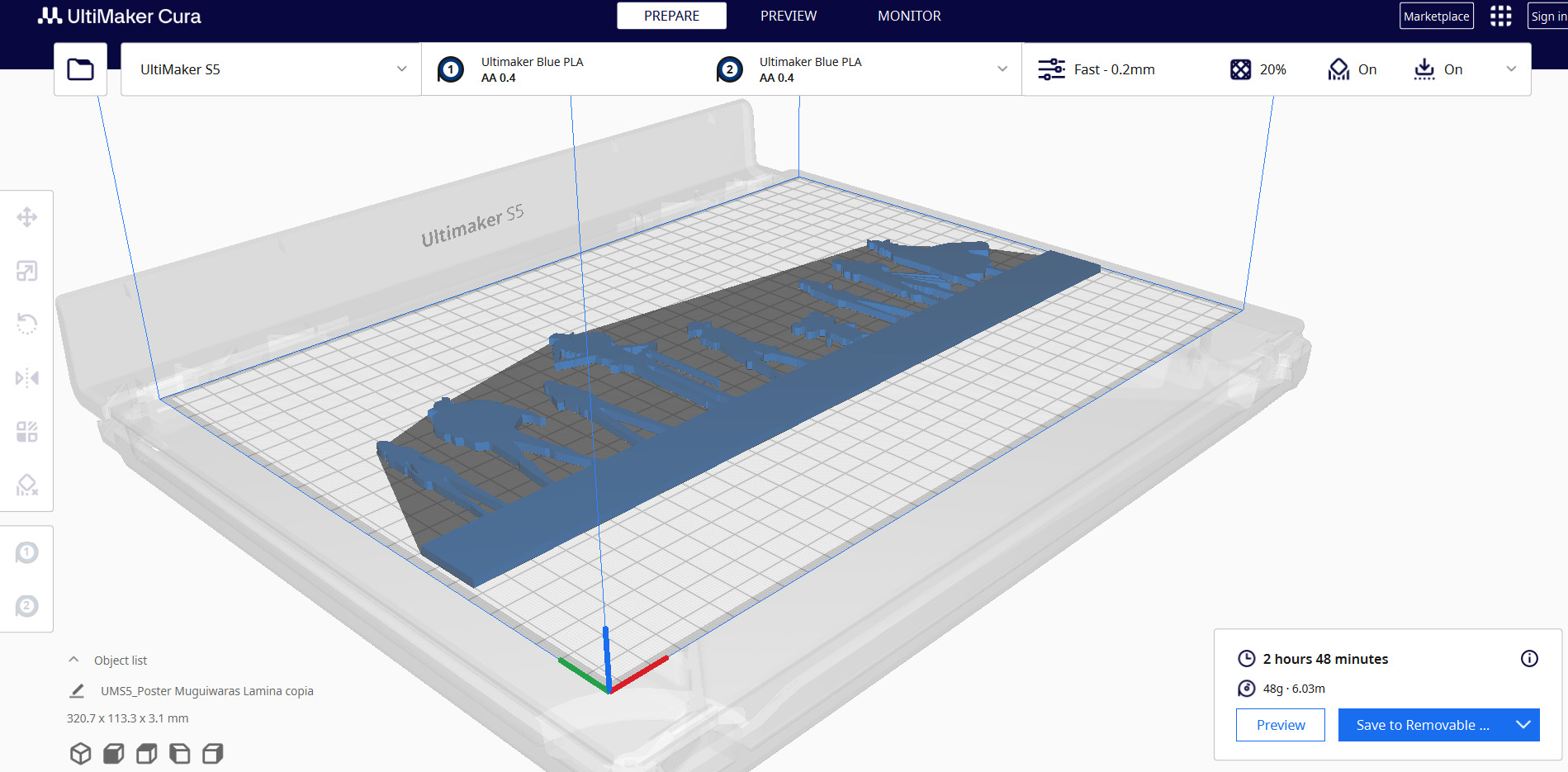Choose extruder 2 in left toolbar
Viewport: 1568px width, 772px height.
point(27,606)
